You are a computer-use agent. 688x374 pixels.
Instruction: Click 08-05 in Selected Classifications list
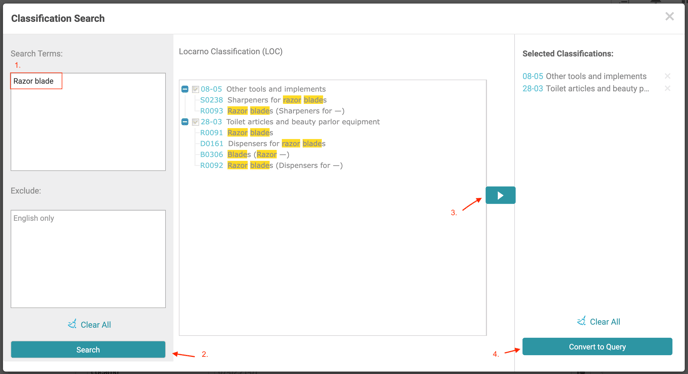532,76
